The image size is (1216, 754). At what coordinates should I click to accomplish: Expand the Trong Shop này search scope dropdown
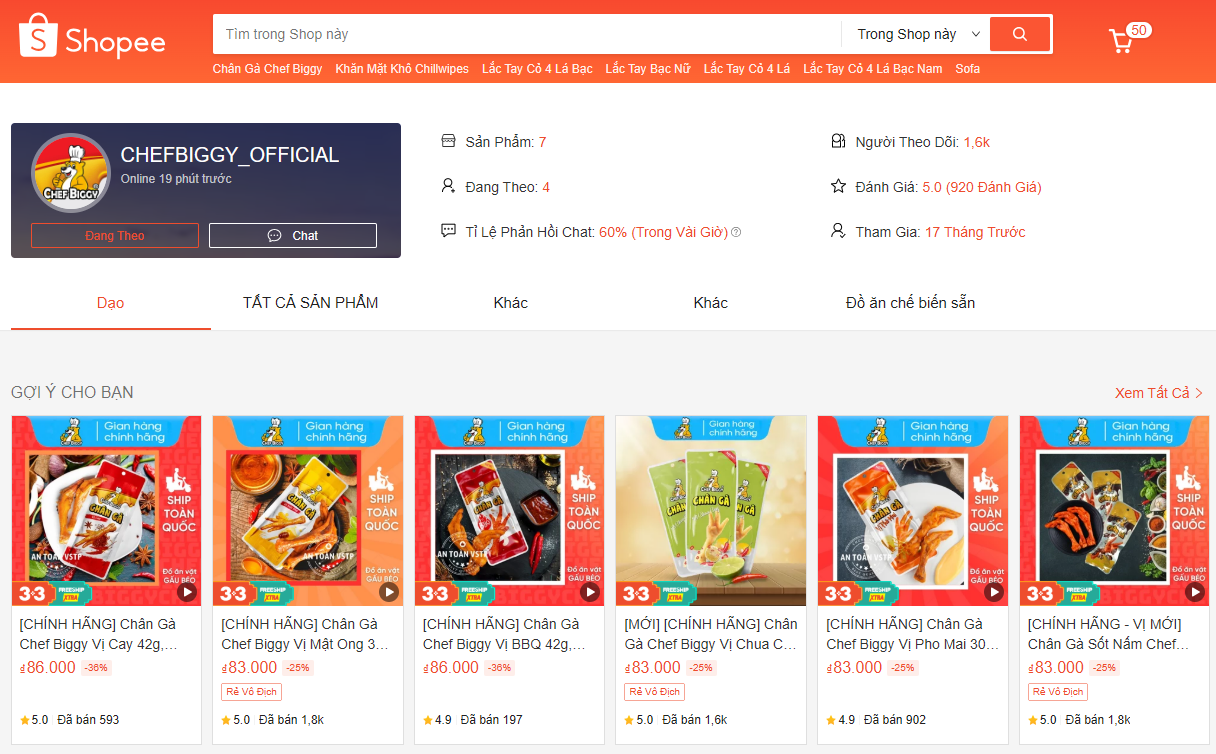[x=919, y=34]
